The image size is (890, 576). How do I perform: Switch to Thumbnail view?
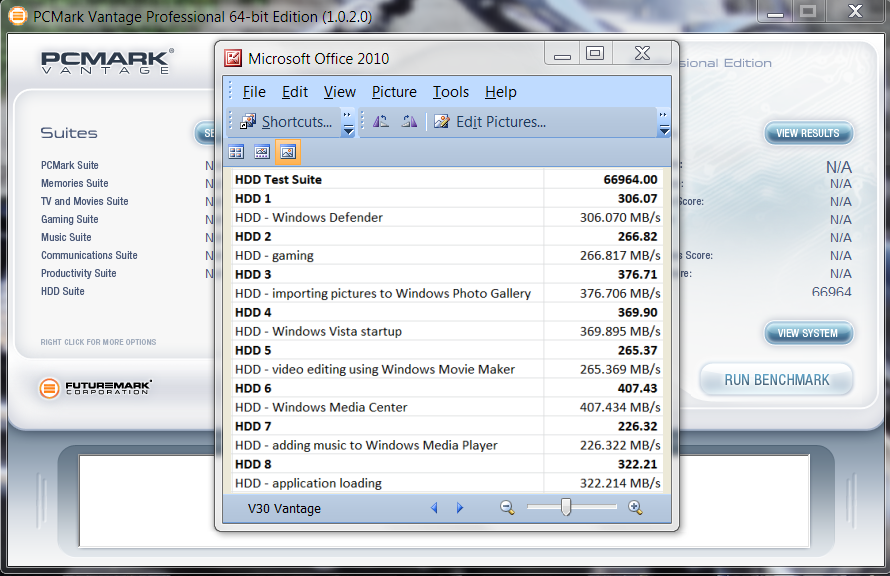click(x=236, y=152)
